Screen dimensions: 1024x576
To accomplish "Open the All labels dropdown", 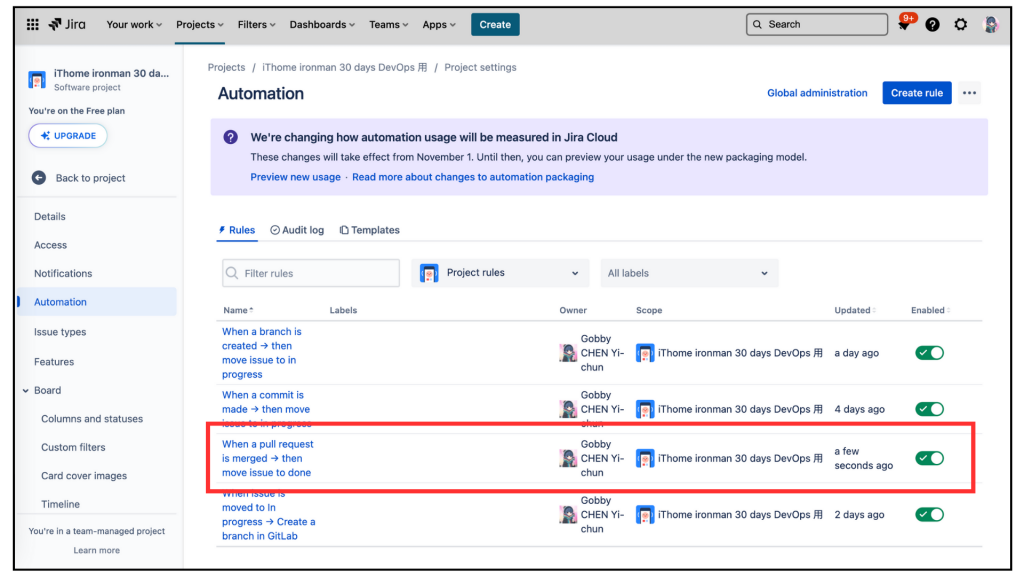I will (x=689, y=273).
